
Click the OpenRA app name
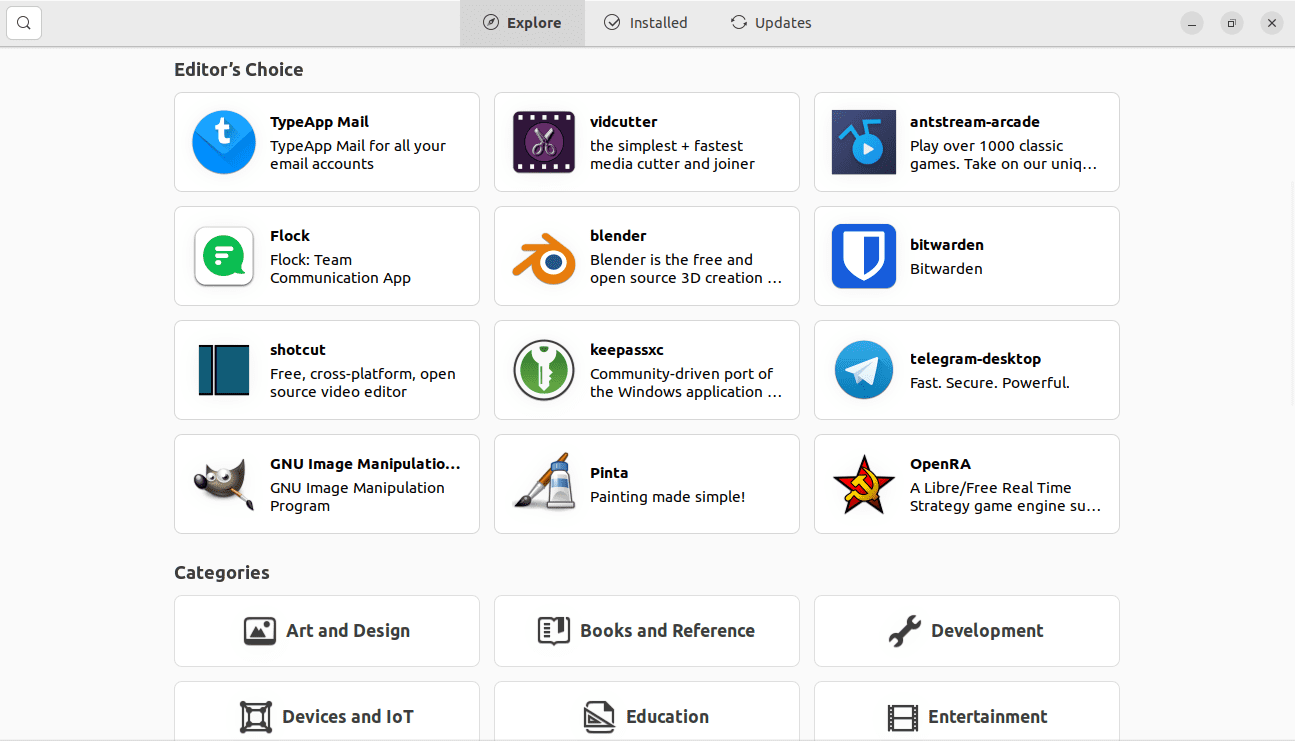click(940, 464)
